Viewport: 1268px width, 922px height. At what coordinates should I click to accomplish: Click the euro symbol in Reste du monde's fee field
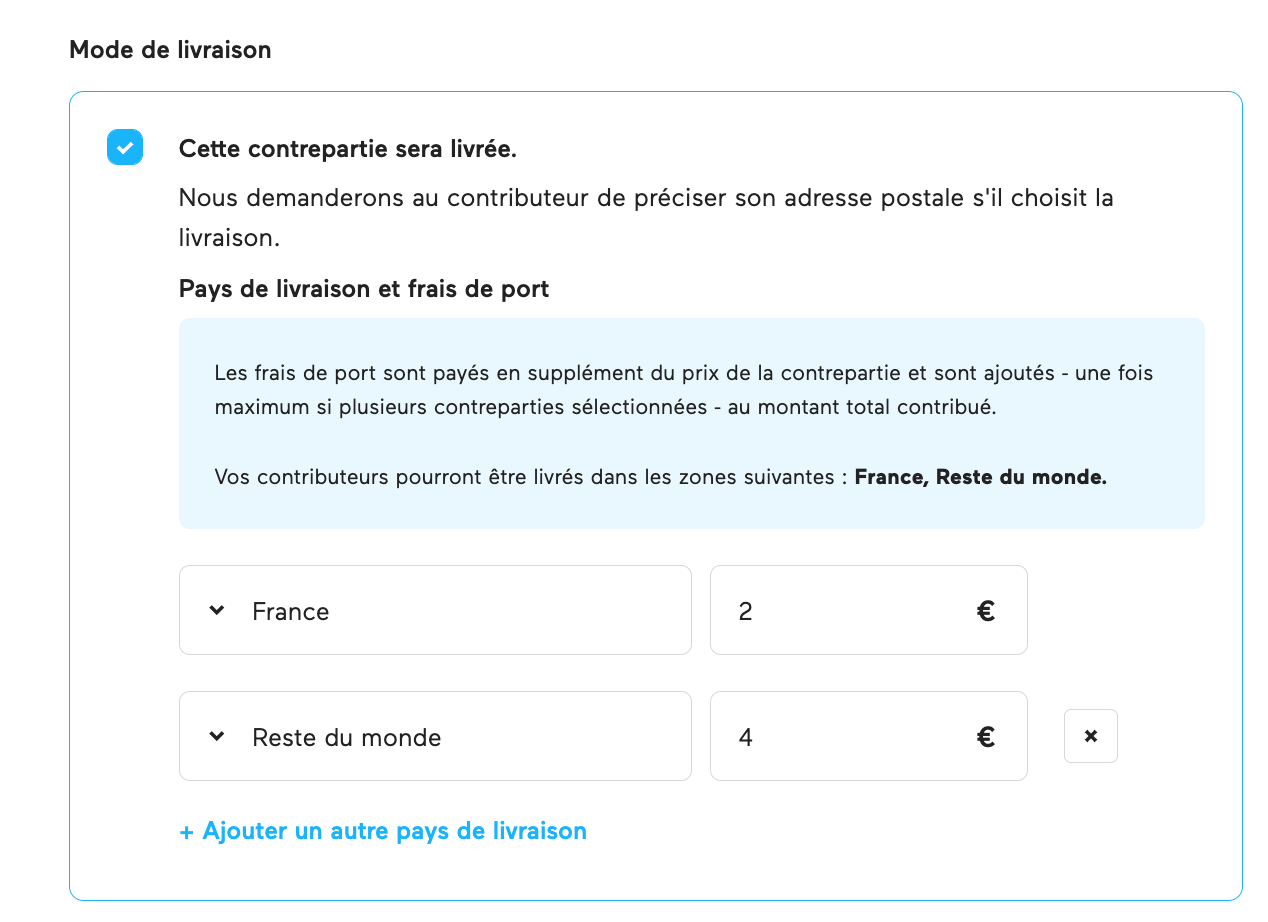coord(986,737)
